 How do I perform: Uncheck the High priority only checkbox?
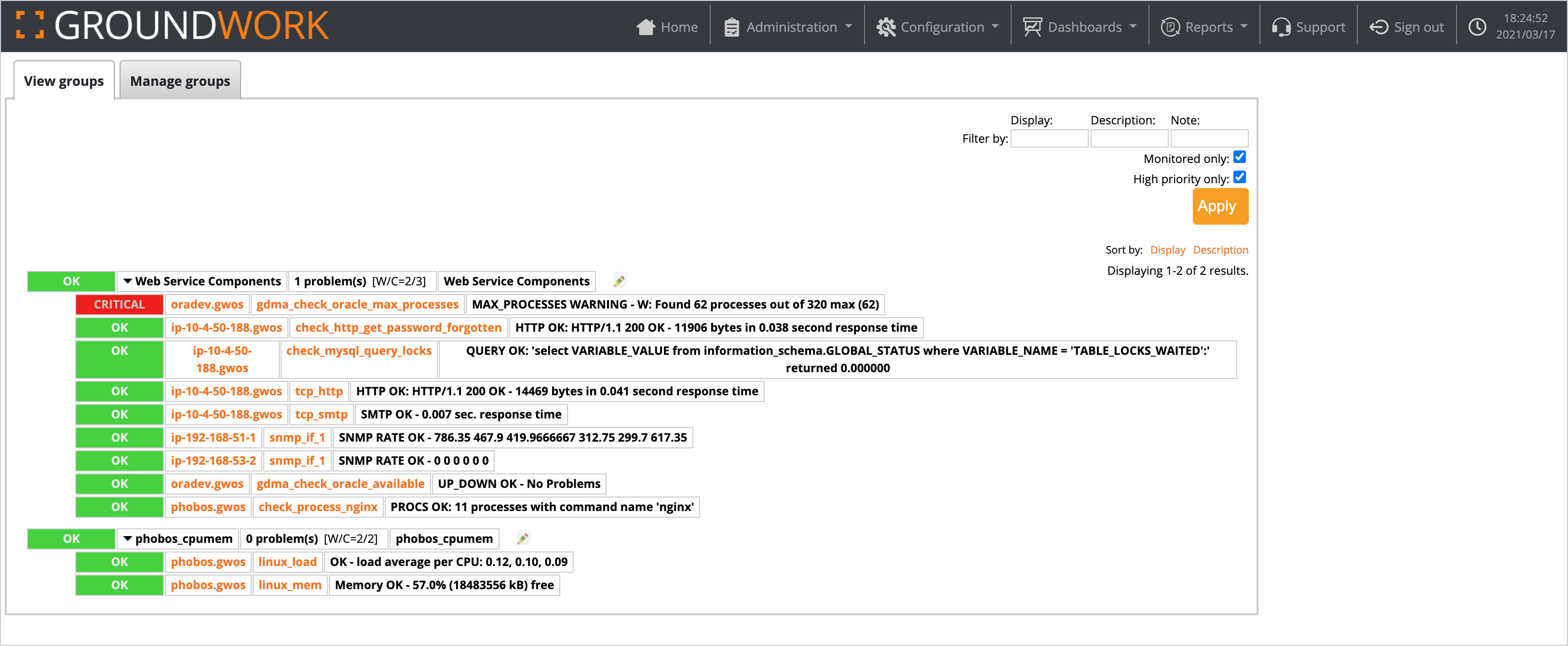coord(1239,177)
